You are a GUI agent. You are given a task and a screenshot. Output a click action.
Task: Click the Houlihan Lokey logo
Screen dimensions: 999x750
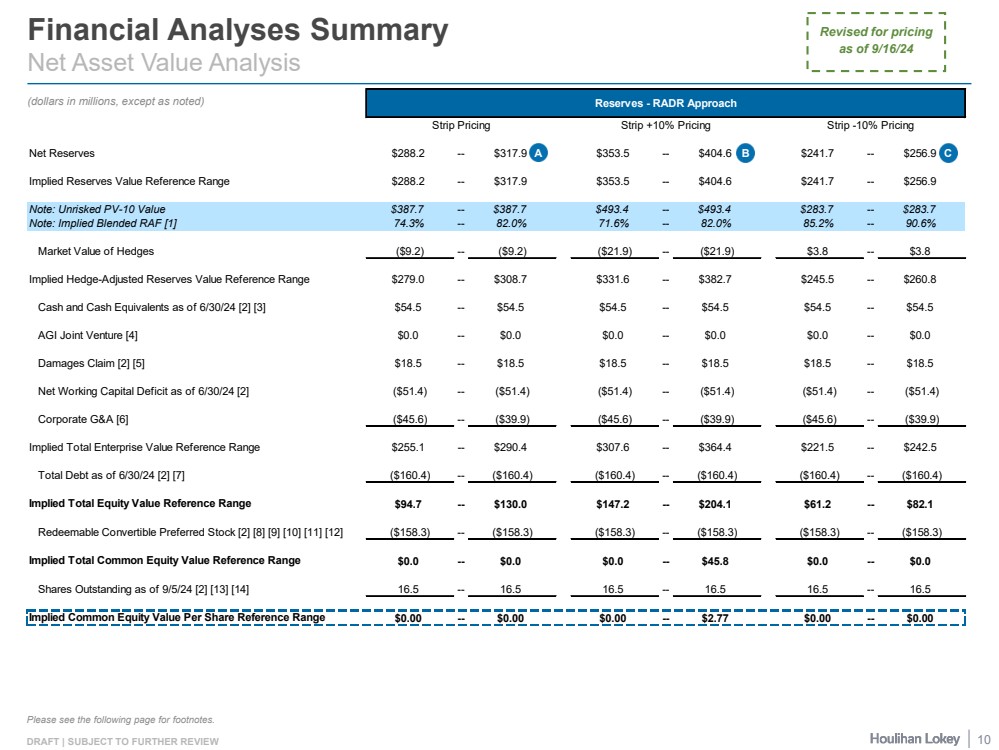tap(913, 738)
